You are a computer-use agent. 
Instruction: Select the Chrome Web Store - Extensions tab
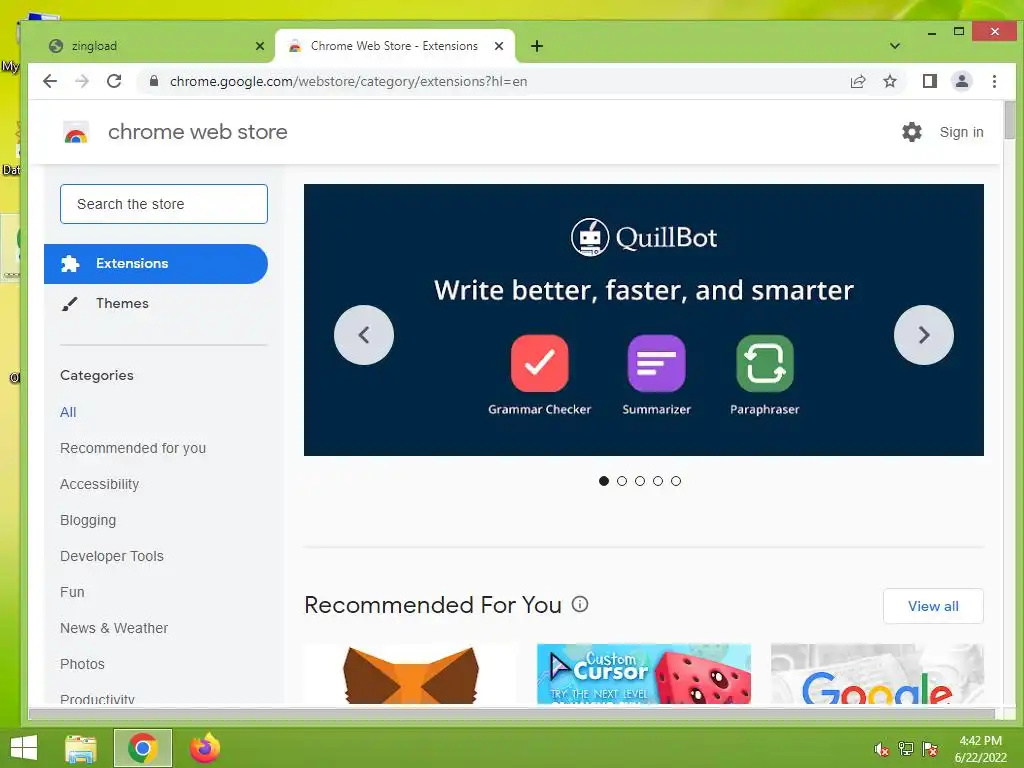395,46
